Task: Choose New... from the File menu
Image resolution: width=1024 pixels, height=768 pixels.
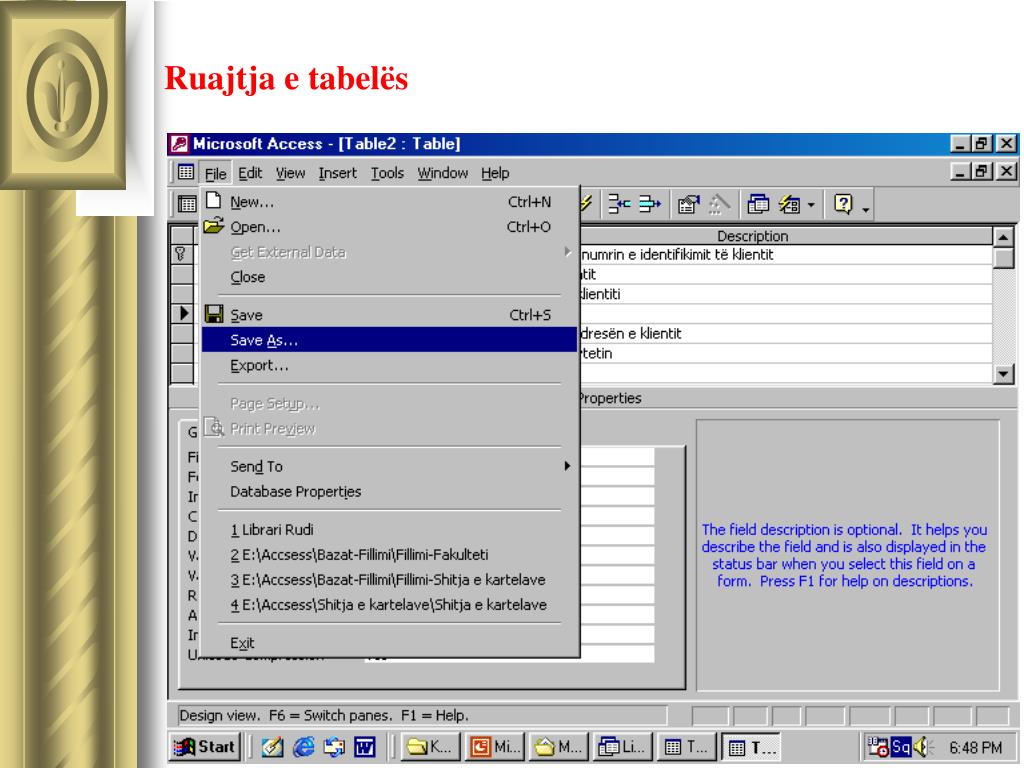Action: (389, 202)
